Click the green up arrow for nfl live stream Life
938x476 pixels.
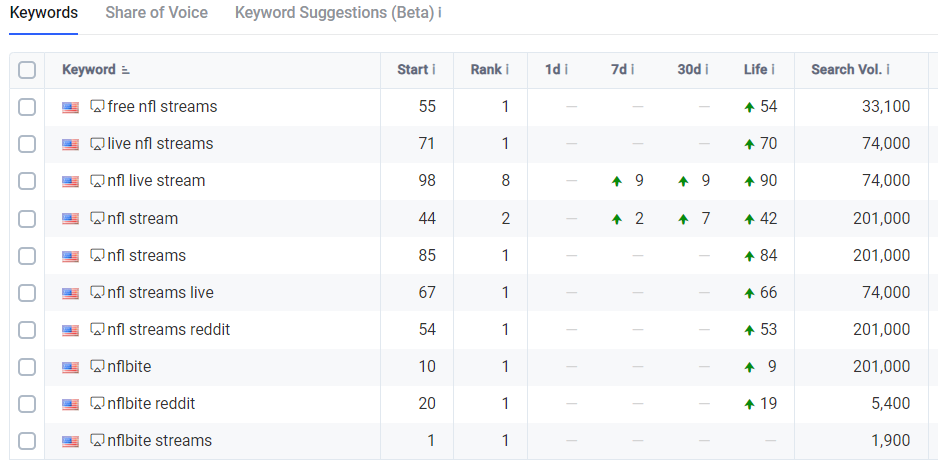click(x=749, y=181)
